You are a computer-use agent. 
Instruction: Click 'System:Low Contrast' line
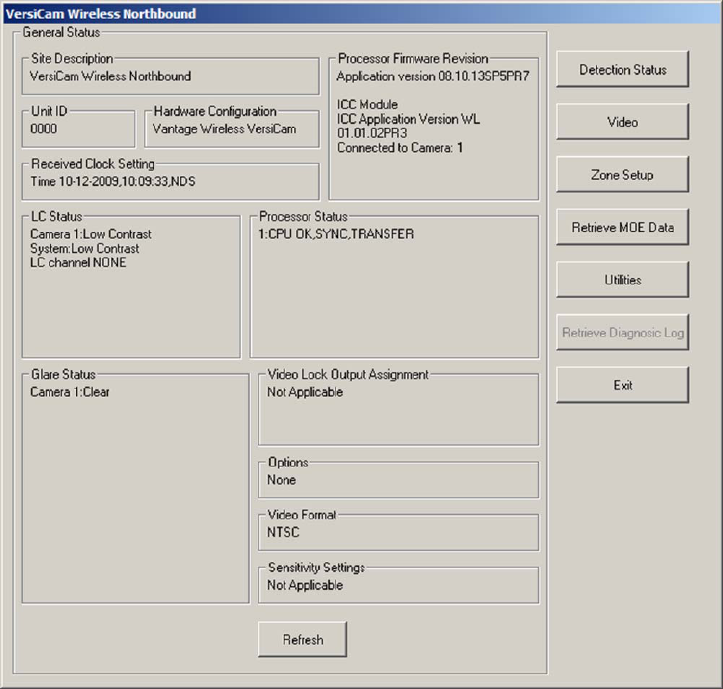pos(84,249)
